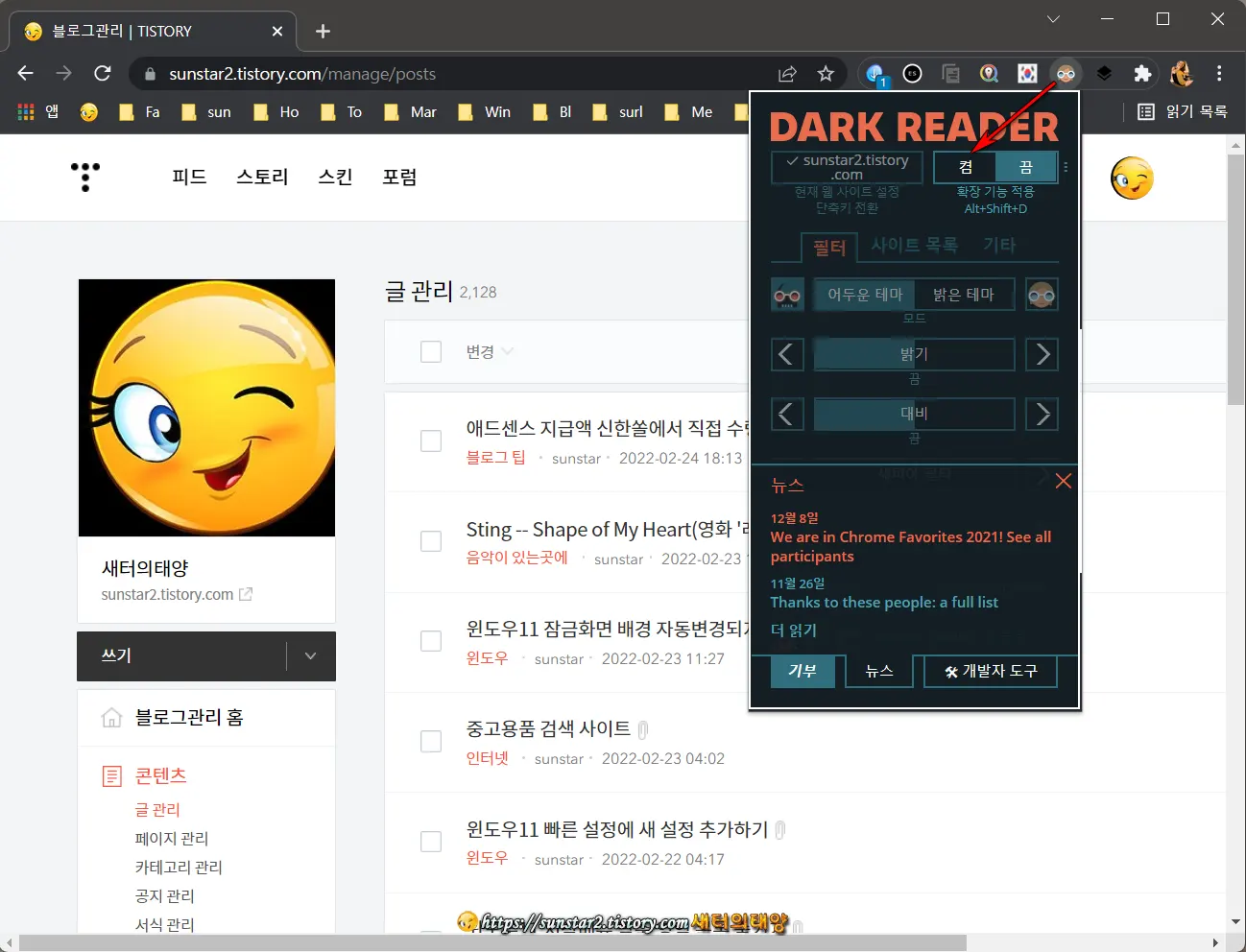
Task: Check the 애드센스 지급액 post checkbox
Action: (x=431, y=441)
